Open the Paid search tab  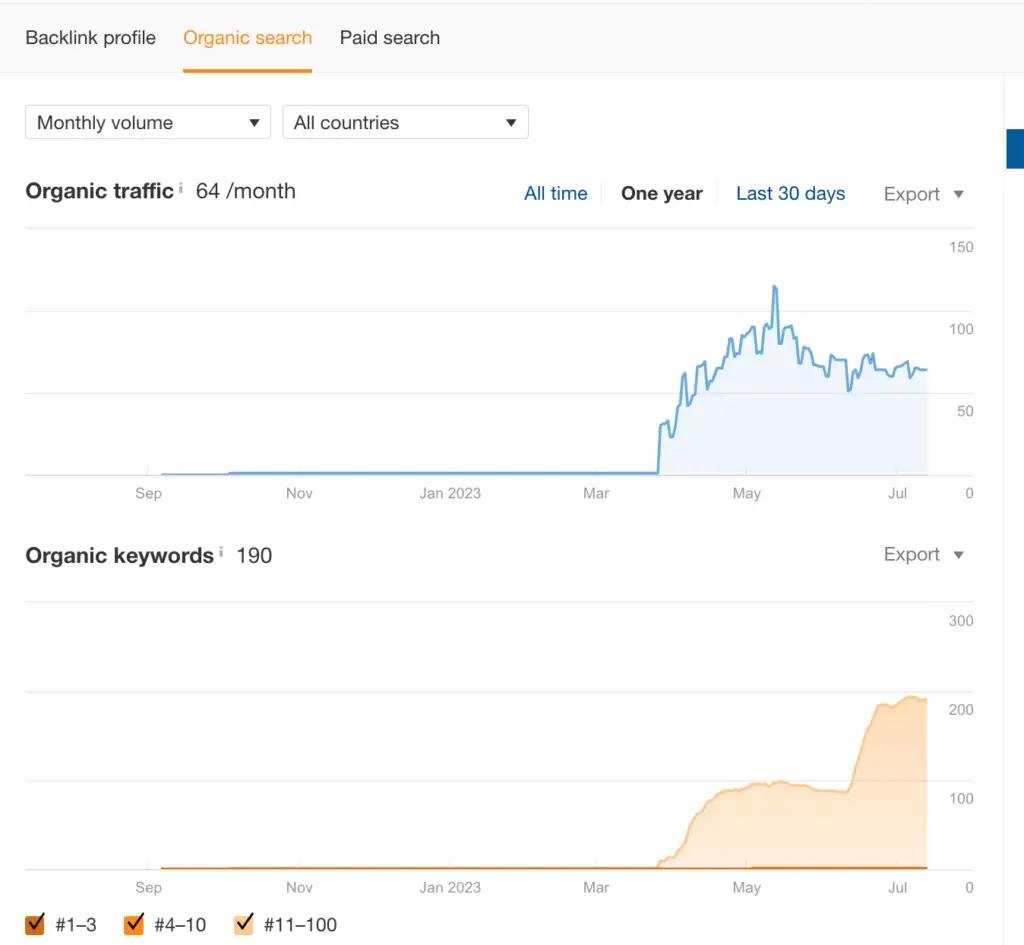pyautogui.click(x=390, y=38)
